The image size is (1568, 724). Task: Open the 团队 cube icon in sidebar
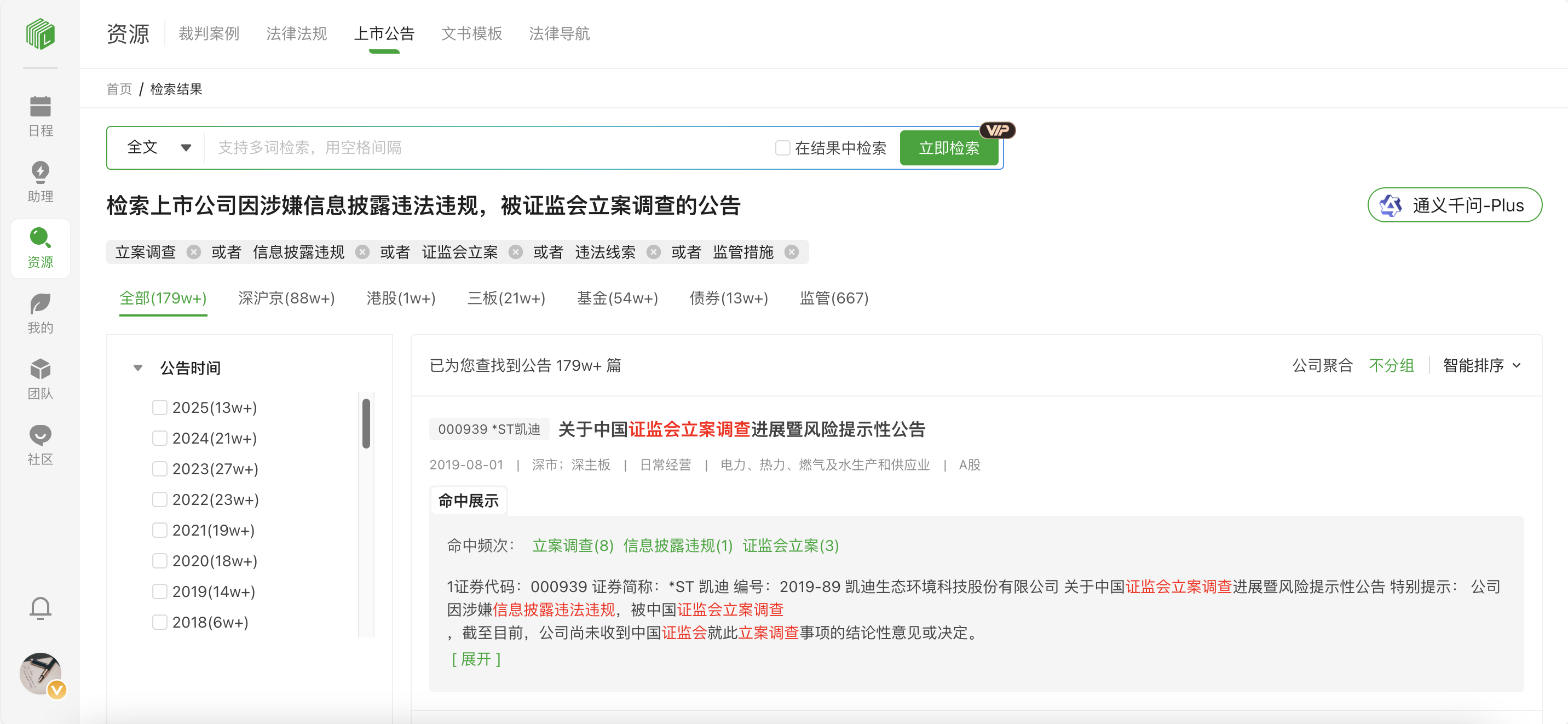pos(40,380)
